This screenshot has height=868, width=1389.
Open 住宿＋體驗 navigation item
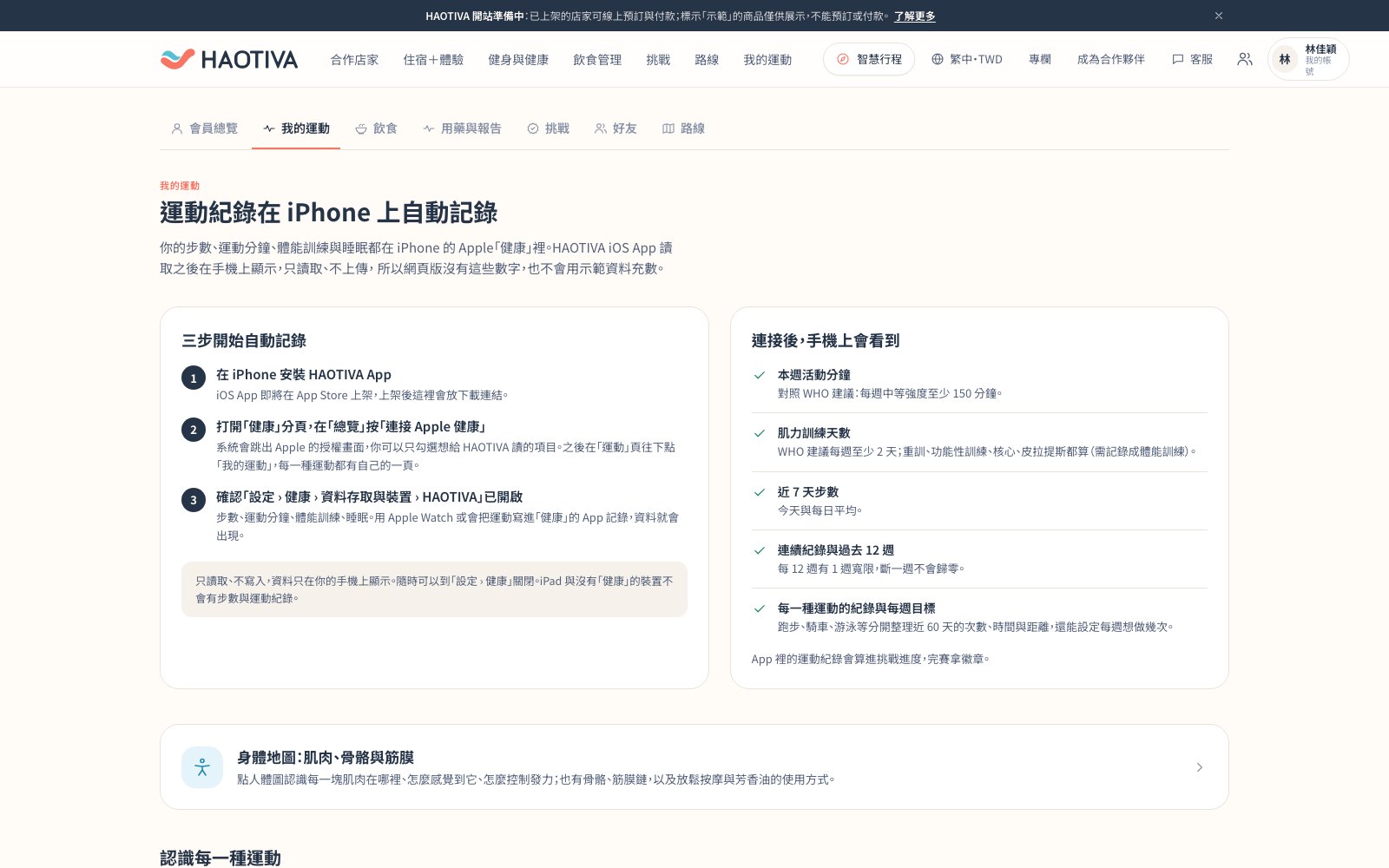pyautogui.click(x=433, y=59)
